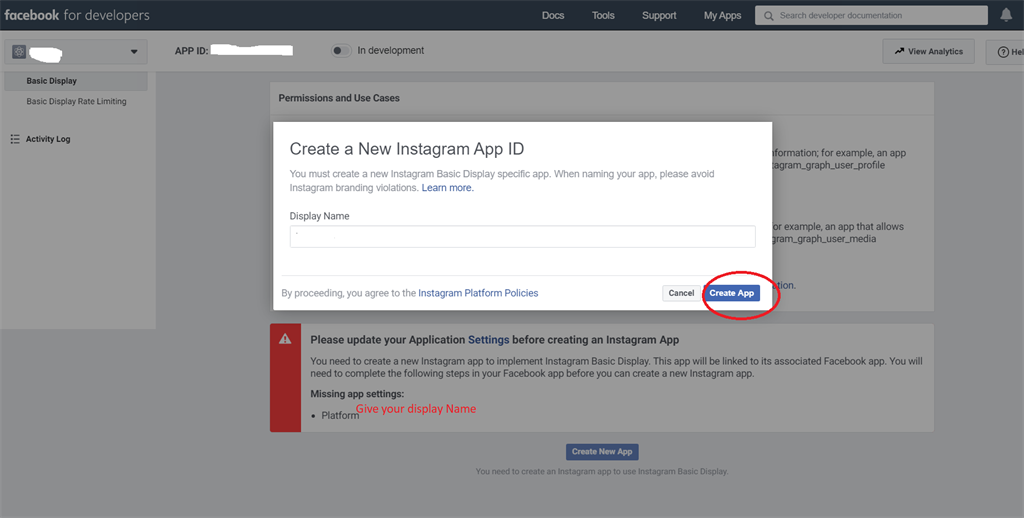Viewport: 1024px width, 518px height.
Task: Click the Create New App button
Action: pyautogui.click(x=602, y=451)
